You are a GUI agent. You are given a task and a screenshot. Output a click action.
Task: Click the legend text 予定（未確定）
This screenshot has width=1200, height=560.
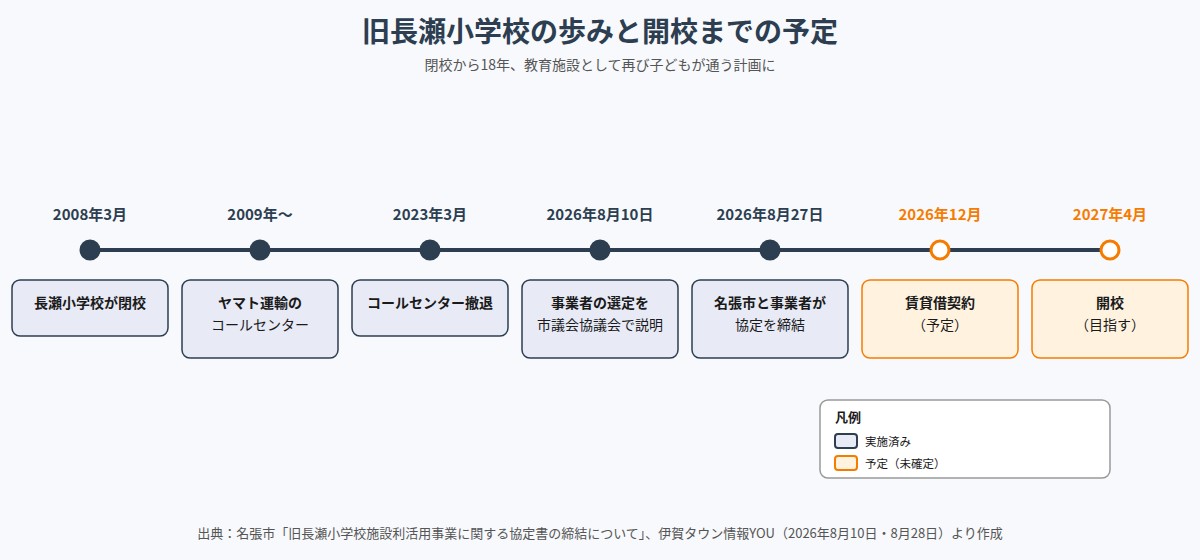902,463
